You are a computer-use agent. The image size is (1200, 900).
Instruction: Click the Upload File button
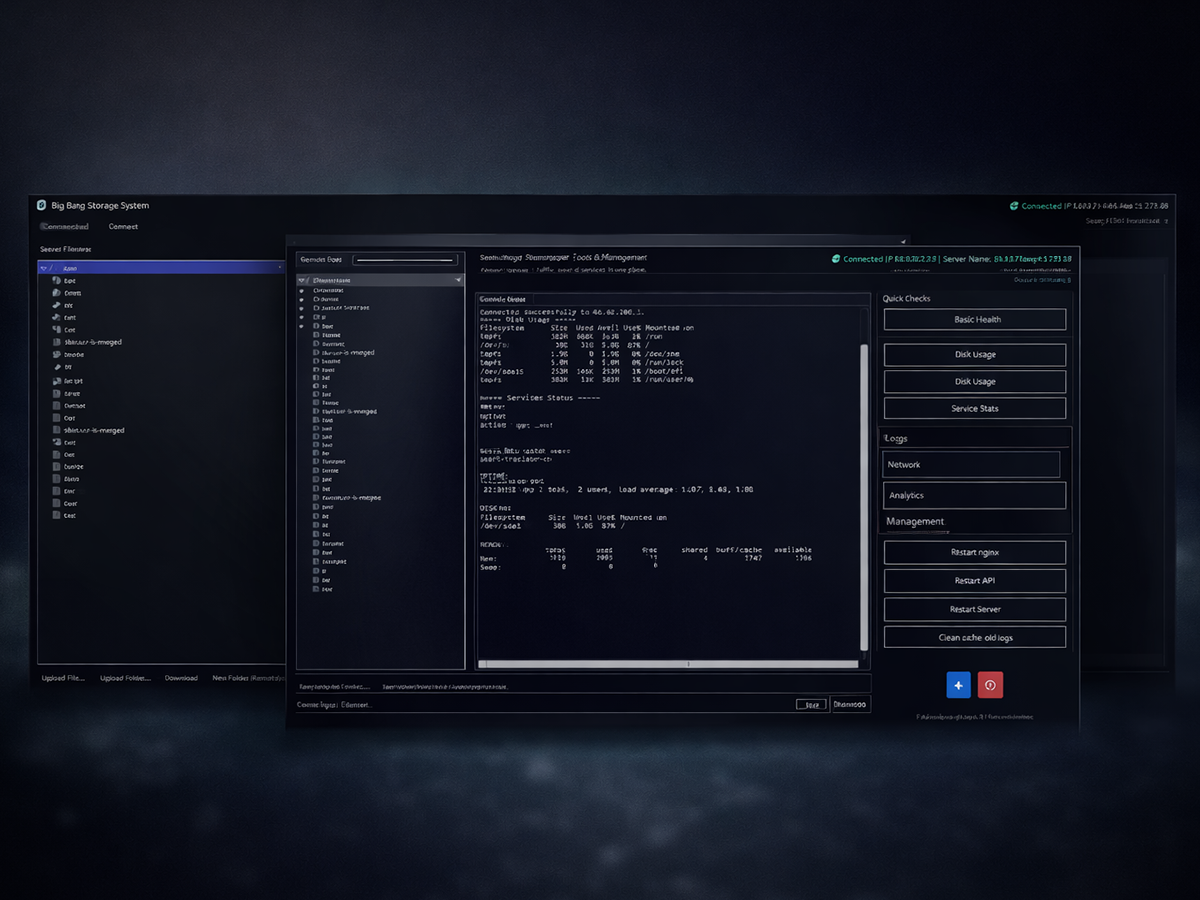(x=63, y=678)
